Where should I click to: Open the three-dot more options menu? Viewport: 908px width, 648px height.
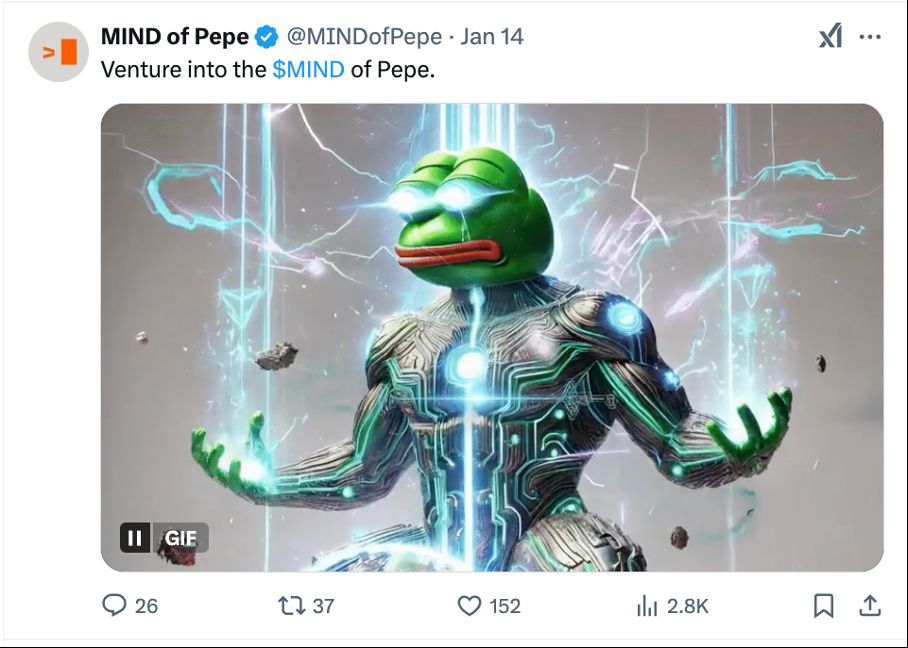point(871,37)
